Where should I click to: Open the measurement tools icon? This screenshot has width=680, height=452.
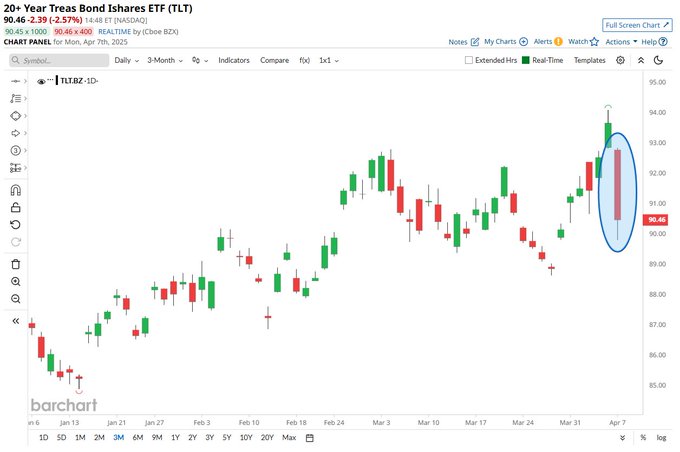pyautogui.click(x=16, y=168)
